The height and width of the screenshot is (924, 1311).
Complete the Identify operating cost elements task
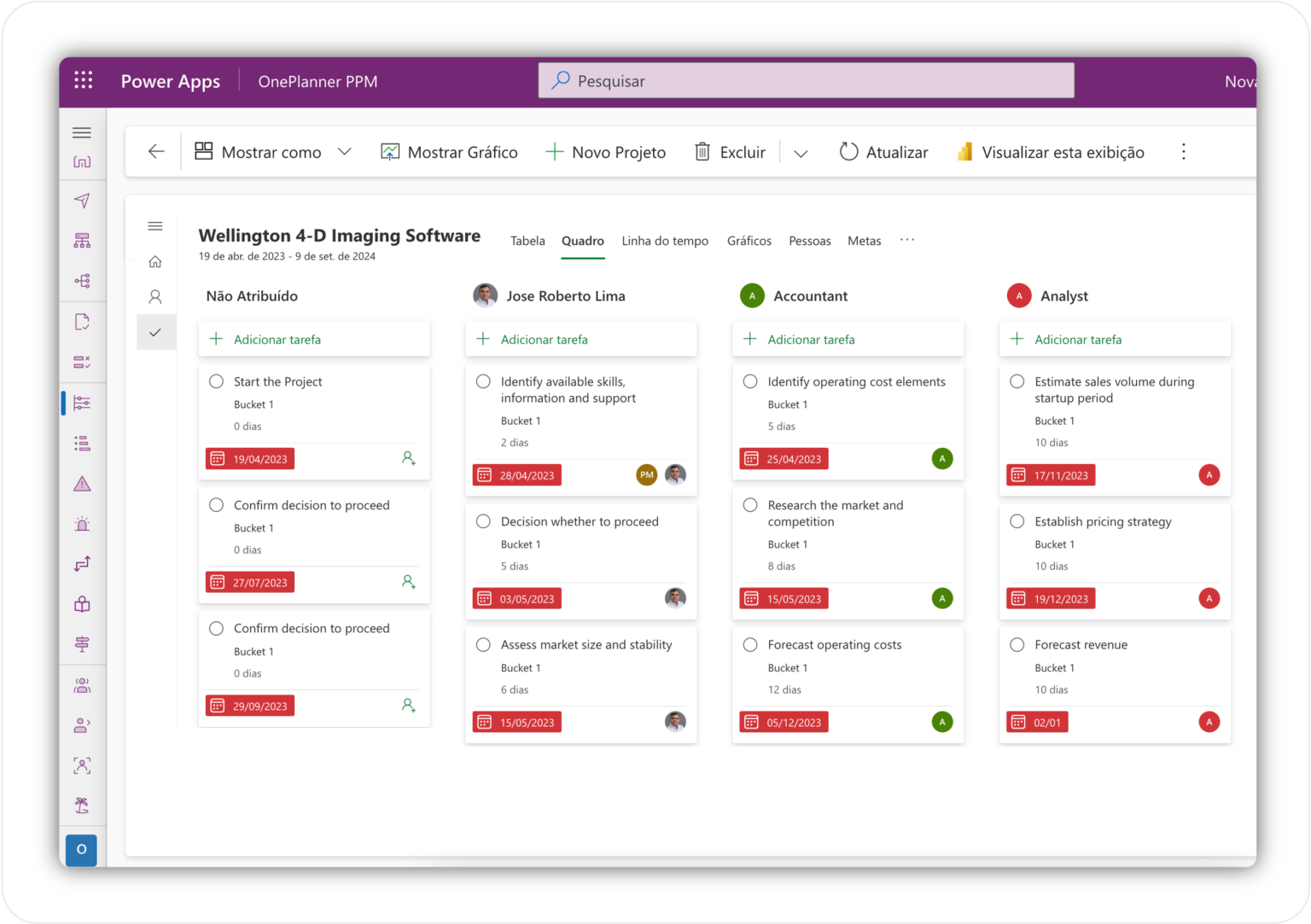(750, 381)
